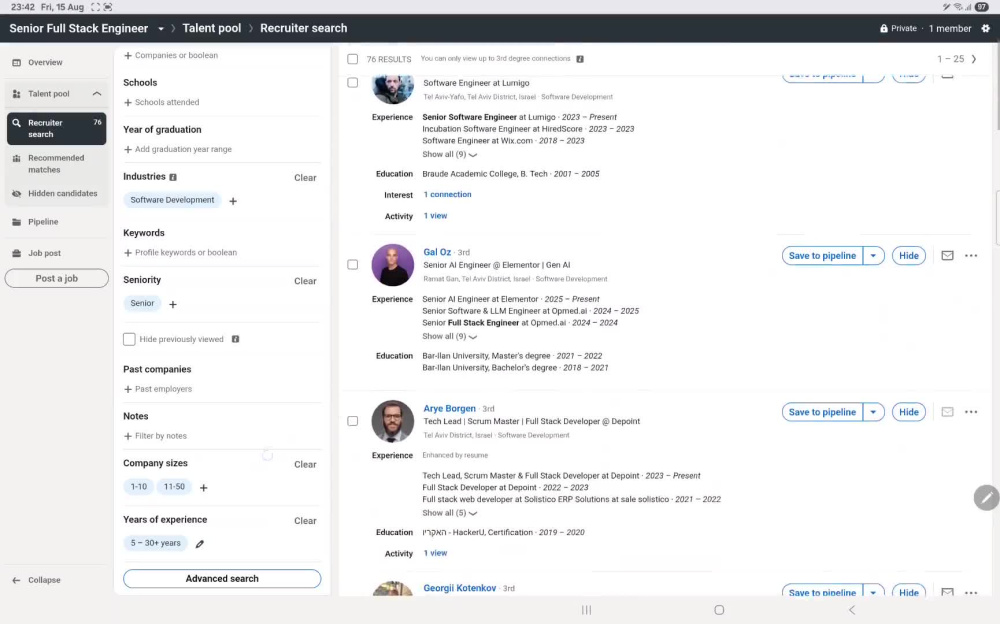Click 11-50 company size chip

click(174, 487)
